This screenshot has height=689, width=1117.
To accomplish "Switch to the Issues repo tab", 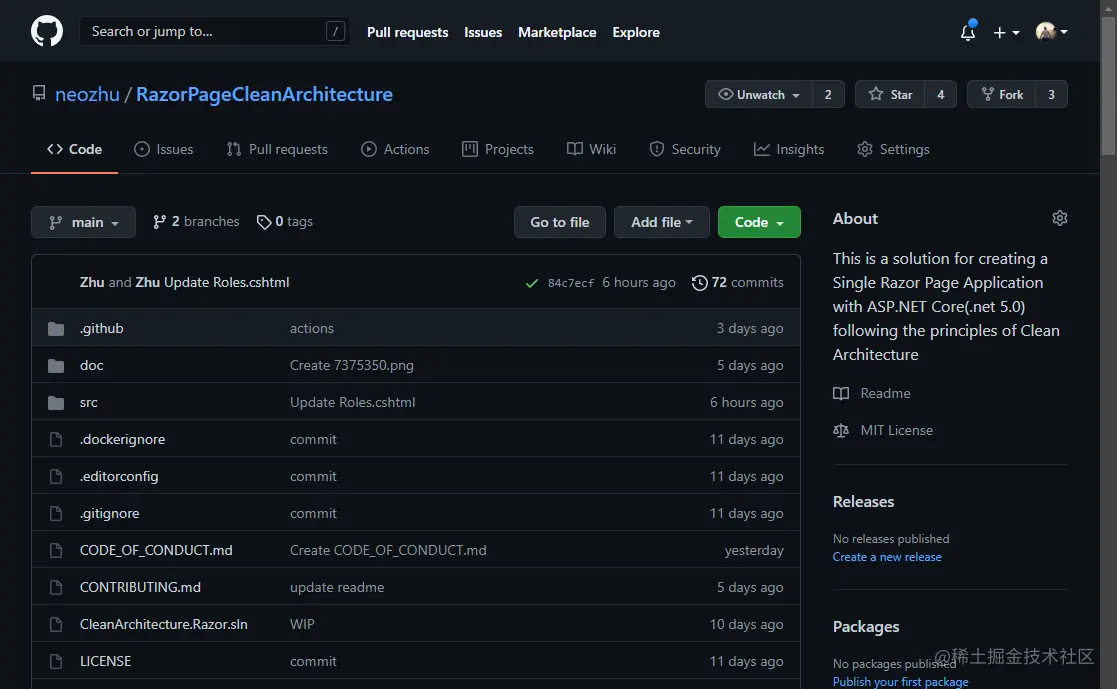I will [163, 149].
